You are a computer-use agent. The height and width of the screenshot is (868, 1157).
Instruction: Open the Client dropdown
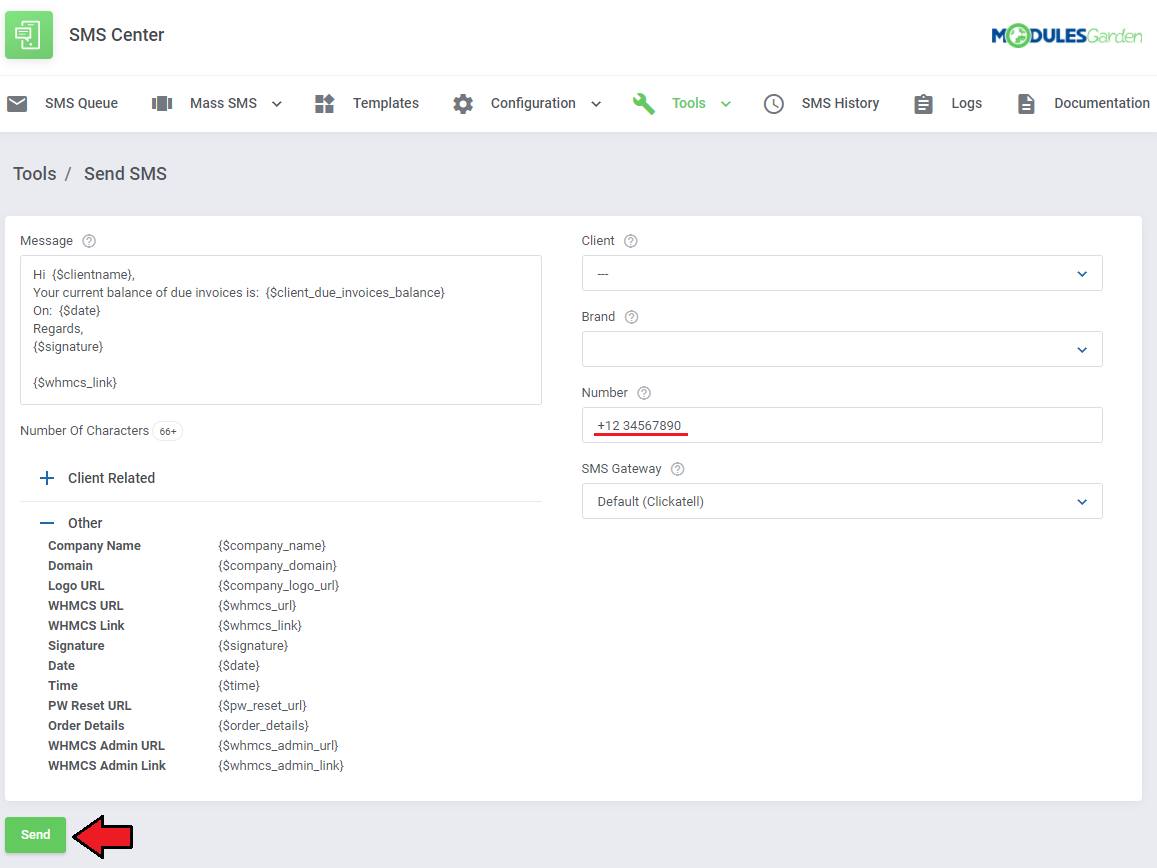click(842, 274)
